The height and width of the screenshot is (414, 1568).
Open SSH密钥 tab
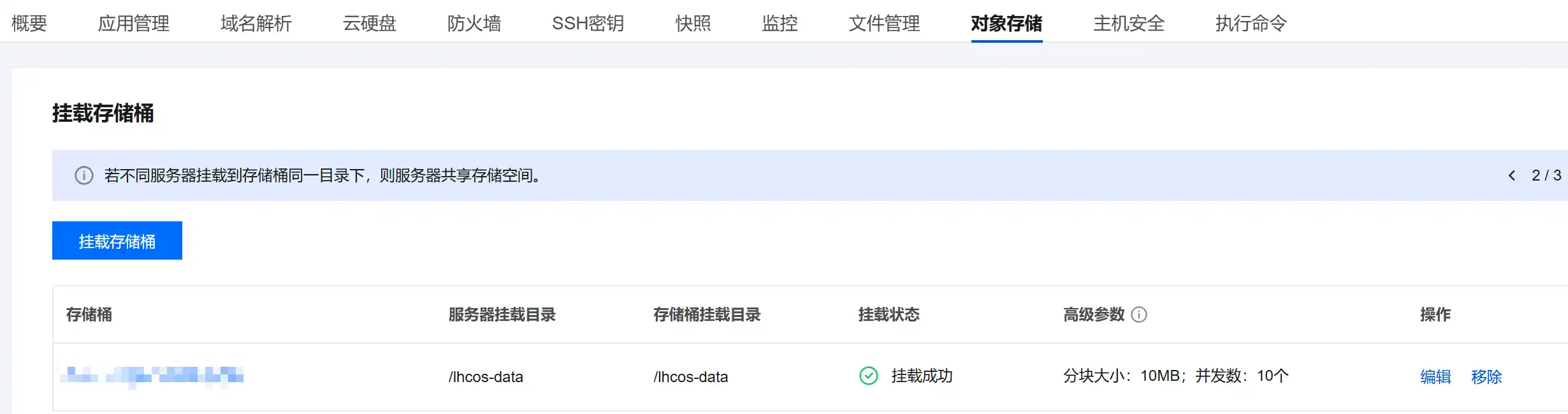point(588,23)
